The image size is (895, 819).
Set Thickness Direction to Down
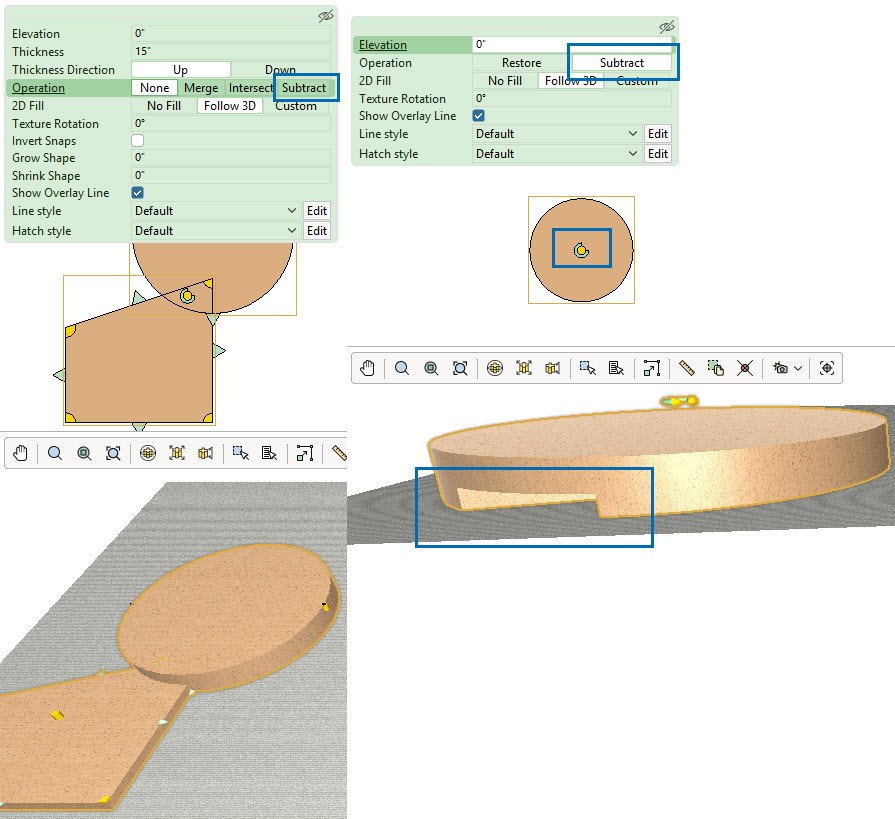point(280,70)
